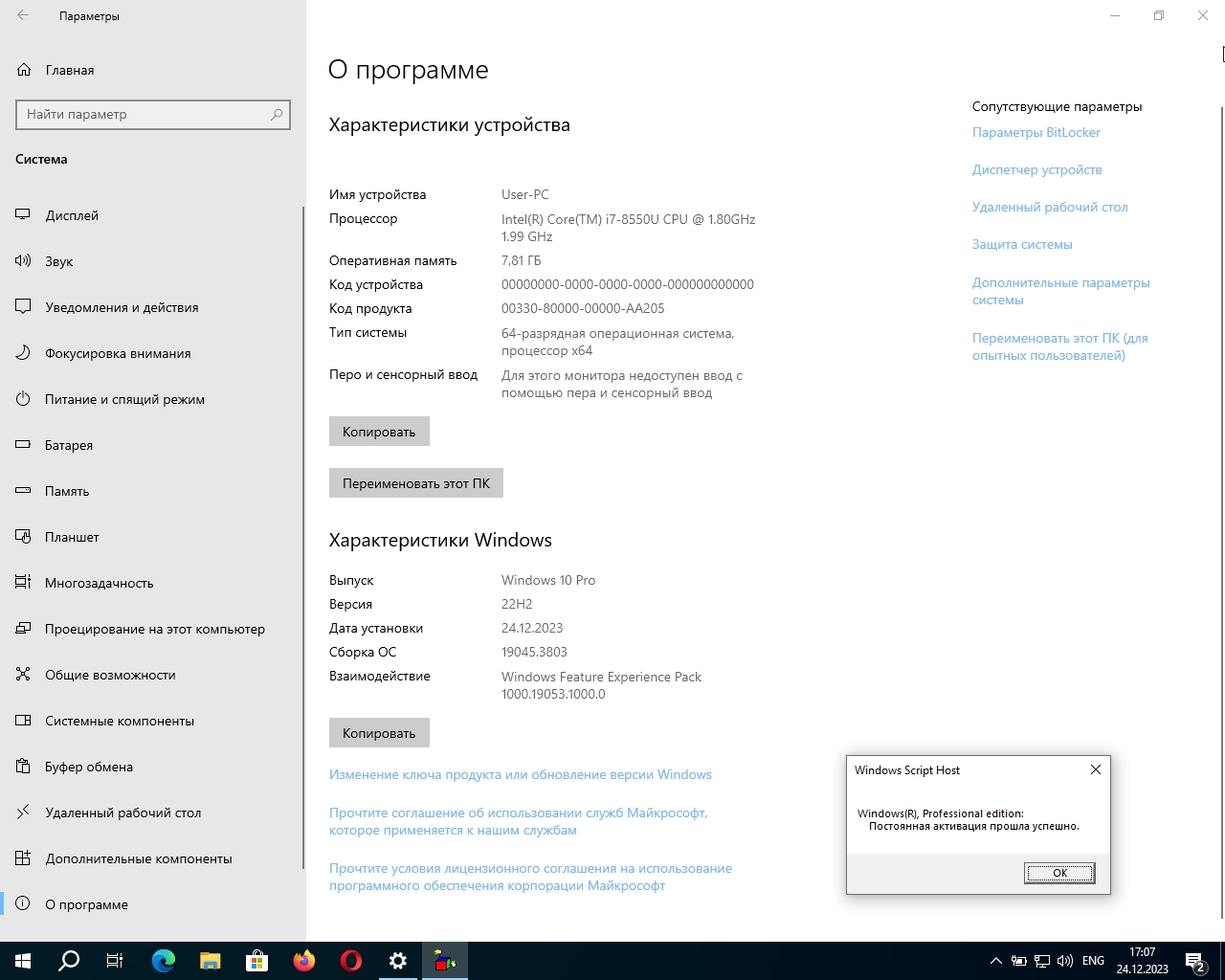
Task: Open Системные компоненты section
Action: [153, 721]
